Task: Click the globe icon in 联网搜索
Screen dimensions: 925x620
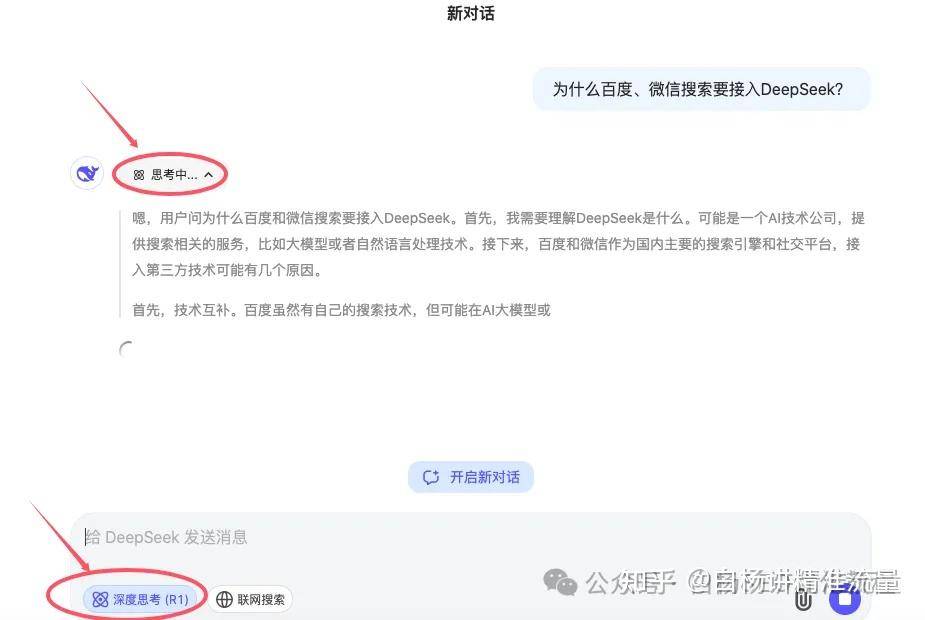Action: coord(224,599)
